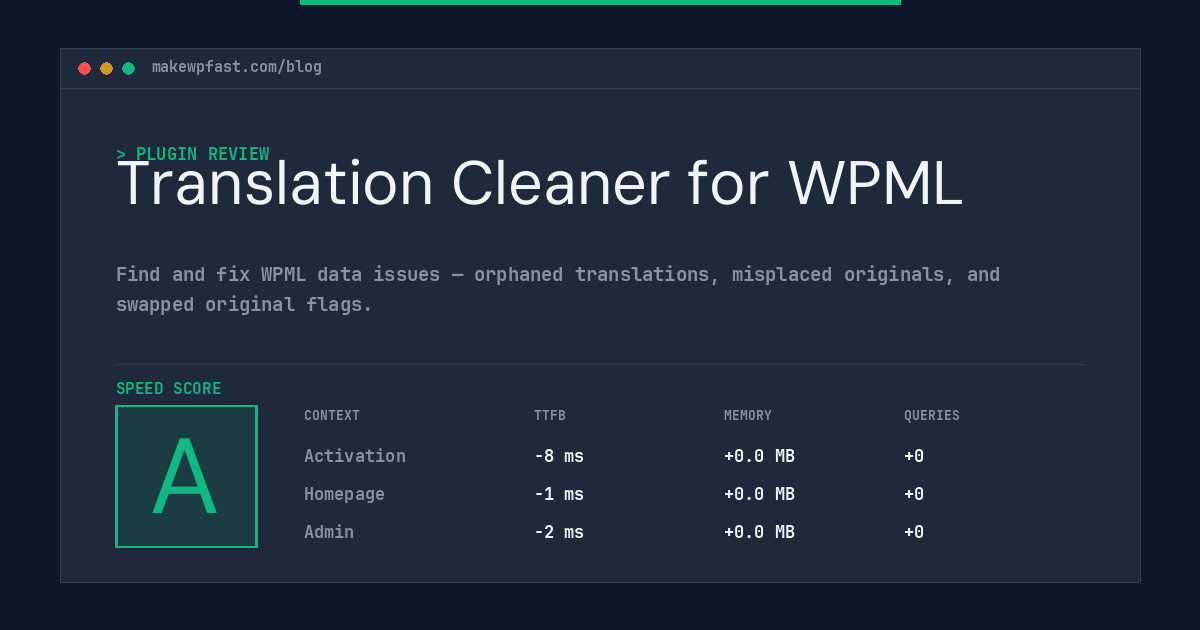
Task: Click the 'MEMORY' column header
Action: pyautogui.click(x=748, y=416)
